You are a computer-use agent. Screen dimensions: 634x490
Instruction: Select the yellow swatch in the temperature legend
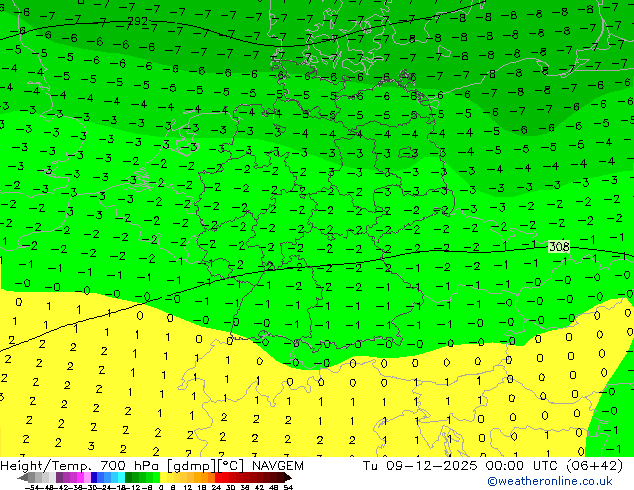coord(163,477)
